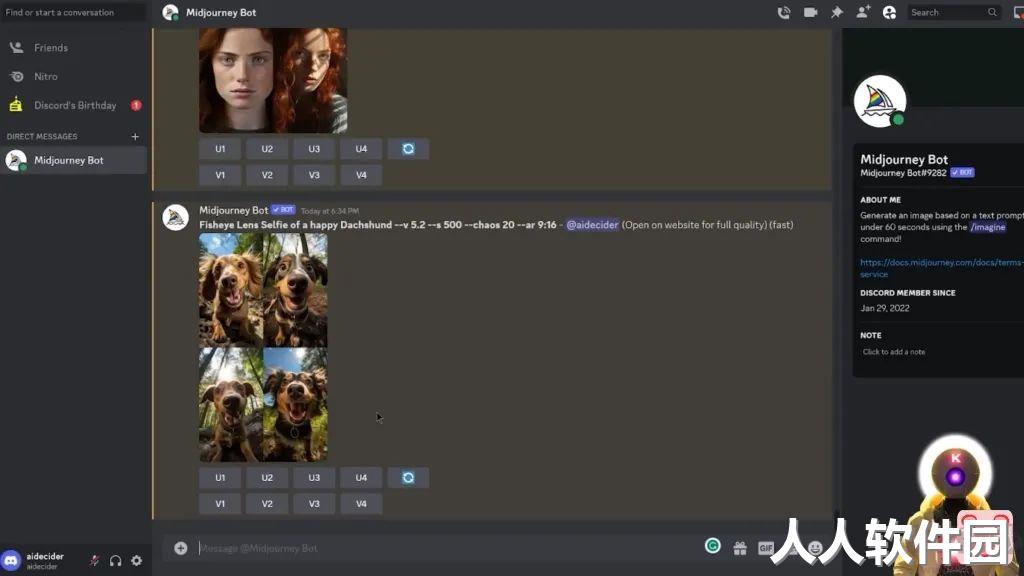Click Midjourney Bot title in header
The width and height of the screenshot is (1024, 576).
(x=221, y=12)
